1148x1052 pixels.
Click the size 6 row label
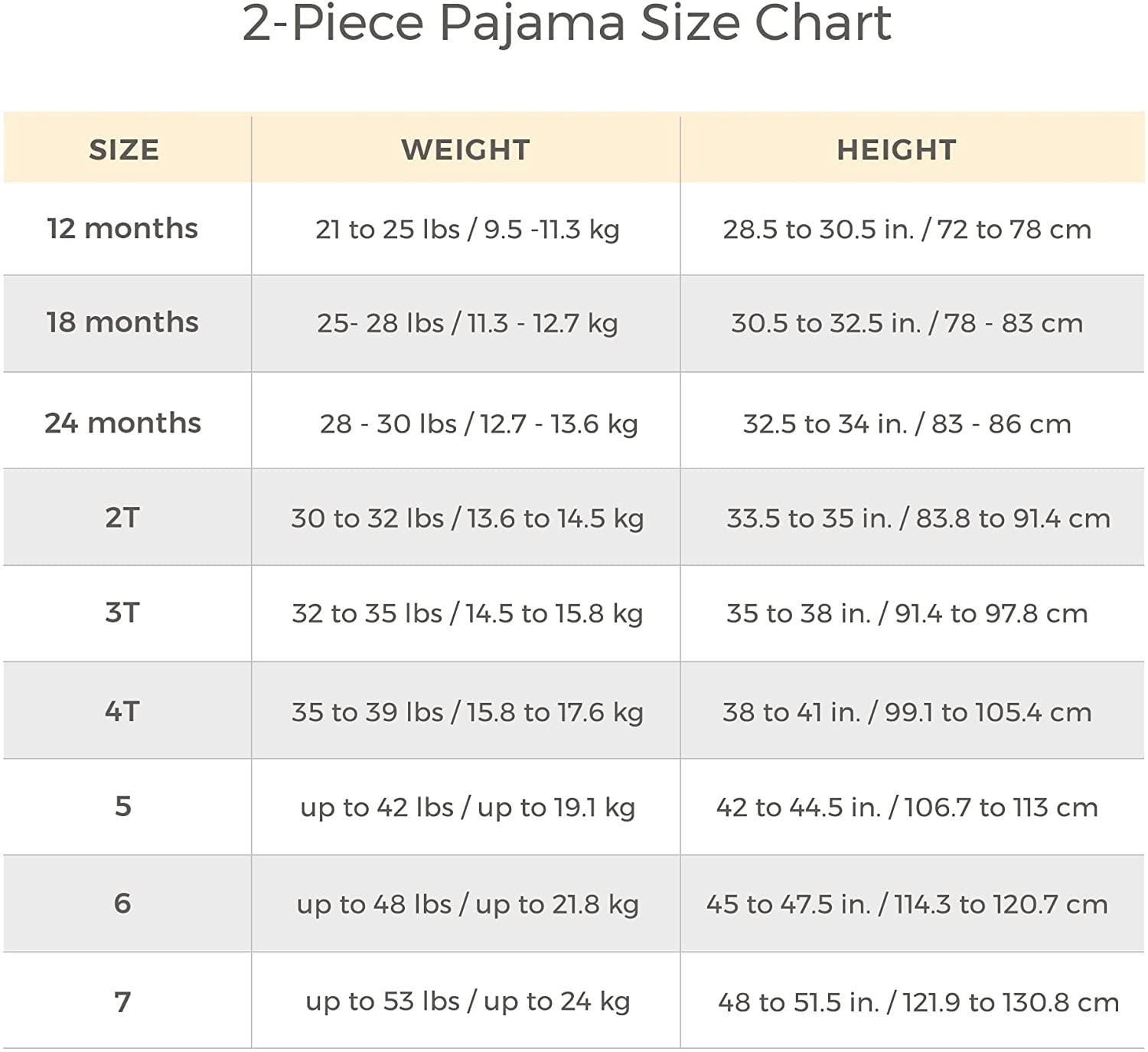click(x=122, y=903)
